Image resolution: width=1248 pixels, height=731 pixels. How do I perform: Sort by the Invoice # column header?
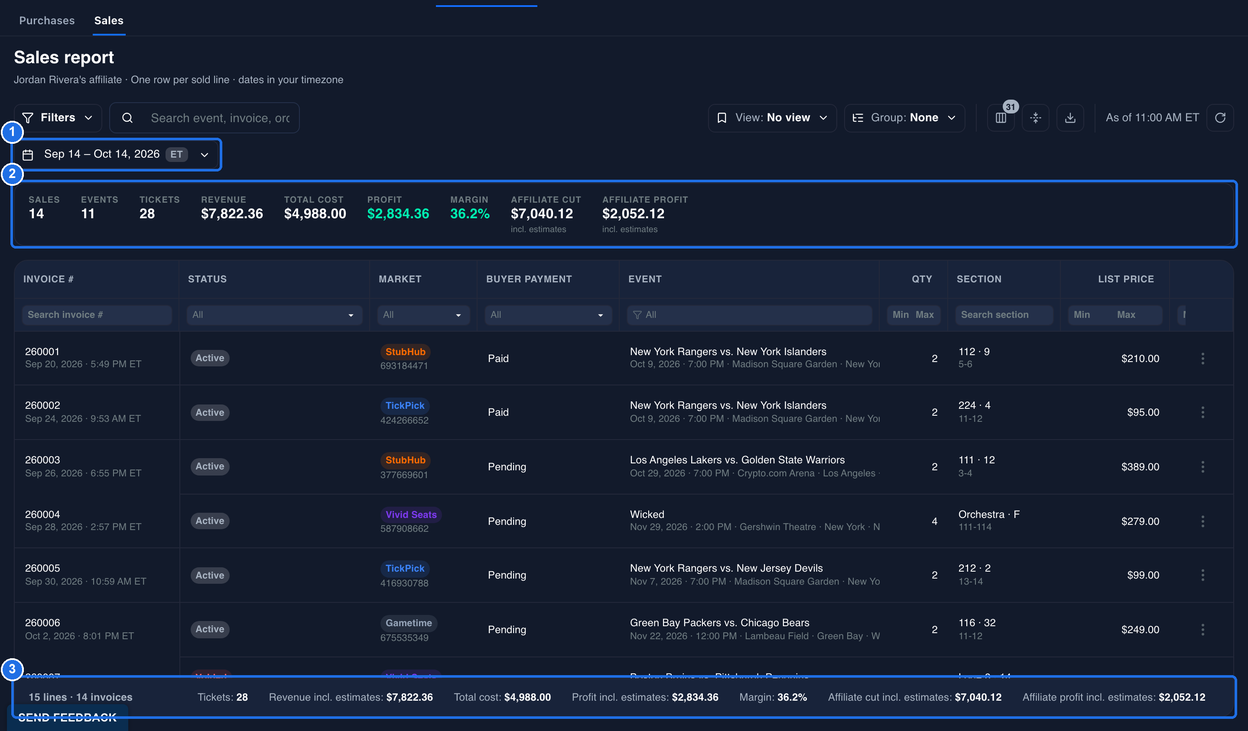click(49, 279)
